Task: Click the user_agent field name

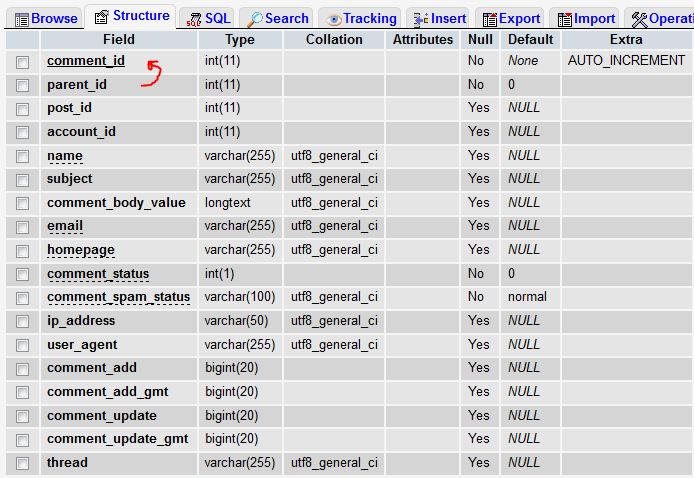Action: 82,345
